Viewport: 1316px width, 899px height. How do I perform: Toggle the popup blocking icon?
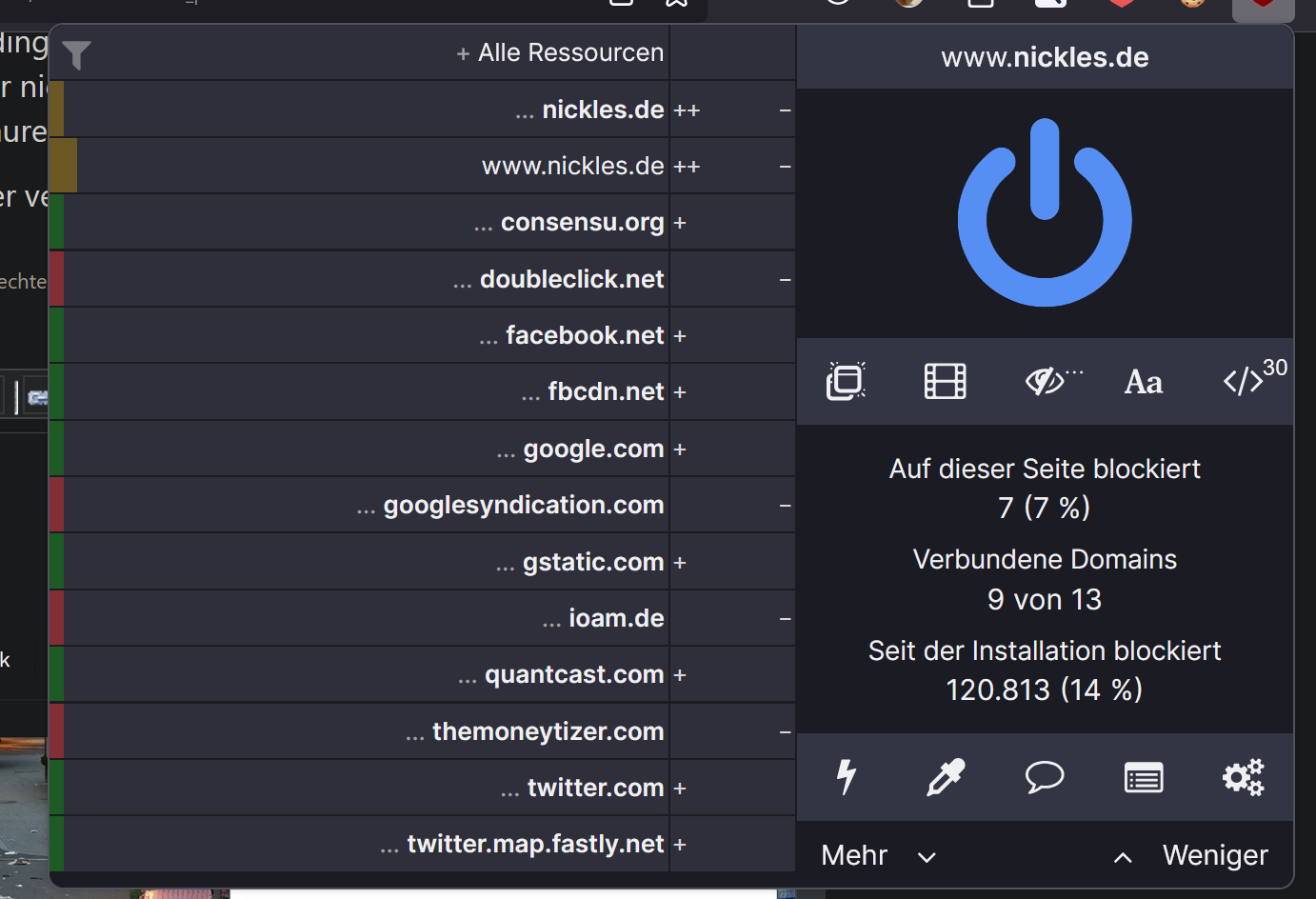coord(847,381)
